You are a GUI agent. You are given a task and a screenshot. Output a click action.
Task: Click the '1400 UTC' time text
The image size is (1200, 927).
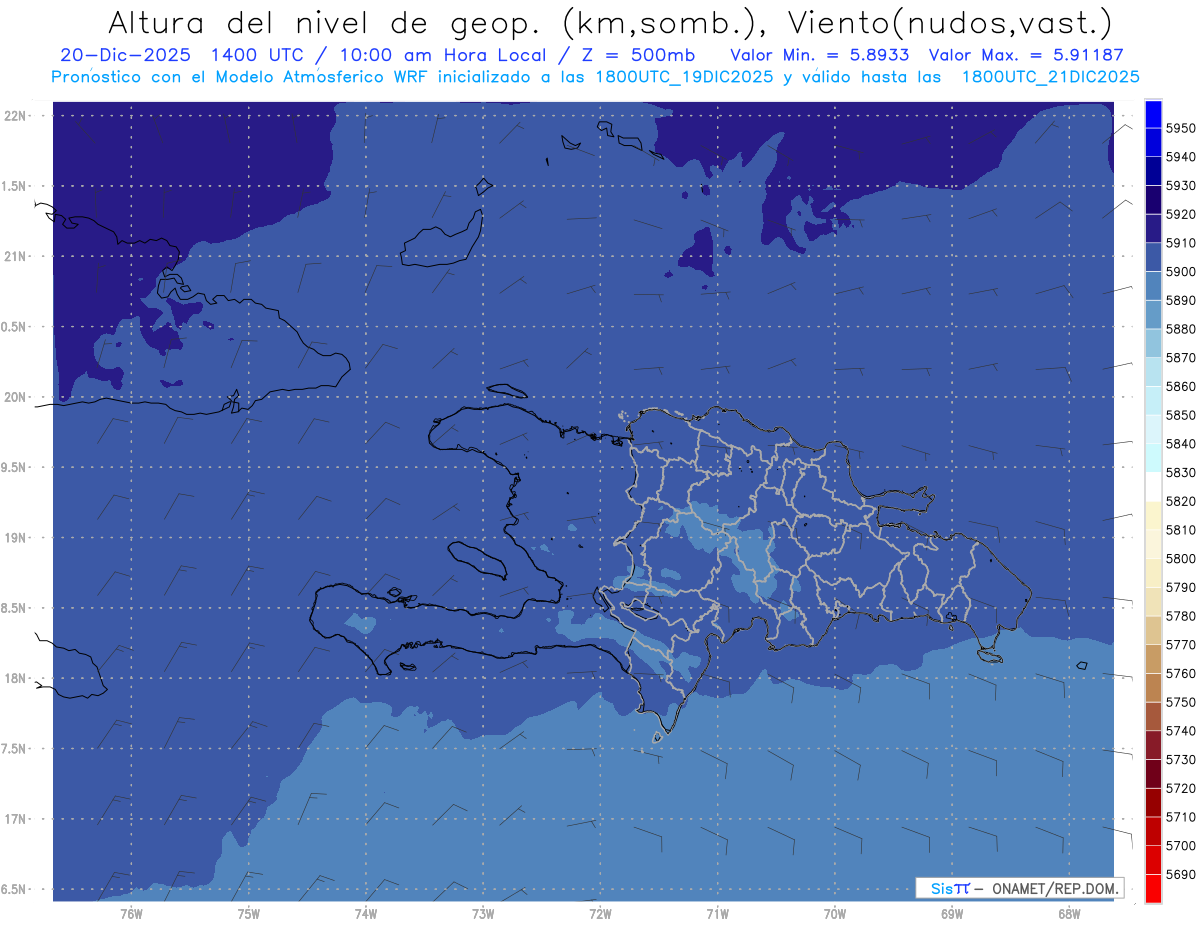(258, 56)
